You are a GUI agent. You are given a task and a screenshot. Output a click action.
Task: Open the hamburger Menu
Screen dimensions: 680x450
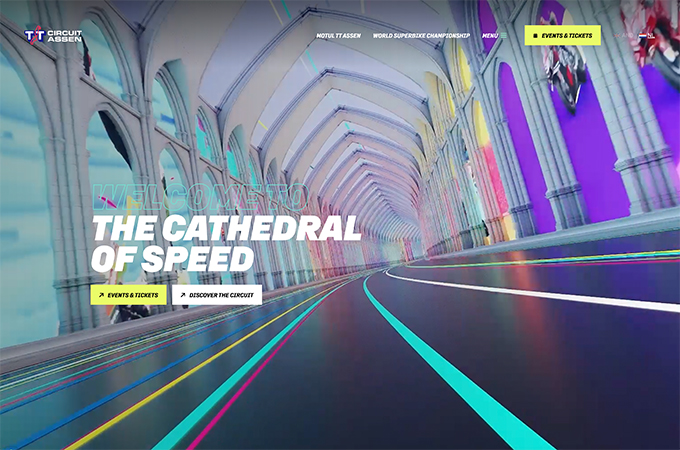tap(494, 36)
